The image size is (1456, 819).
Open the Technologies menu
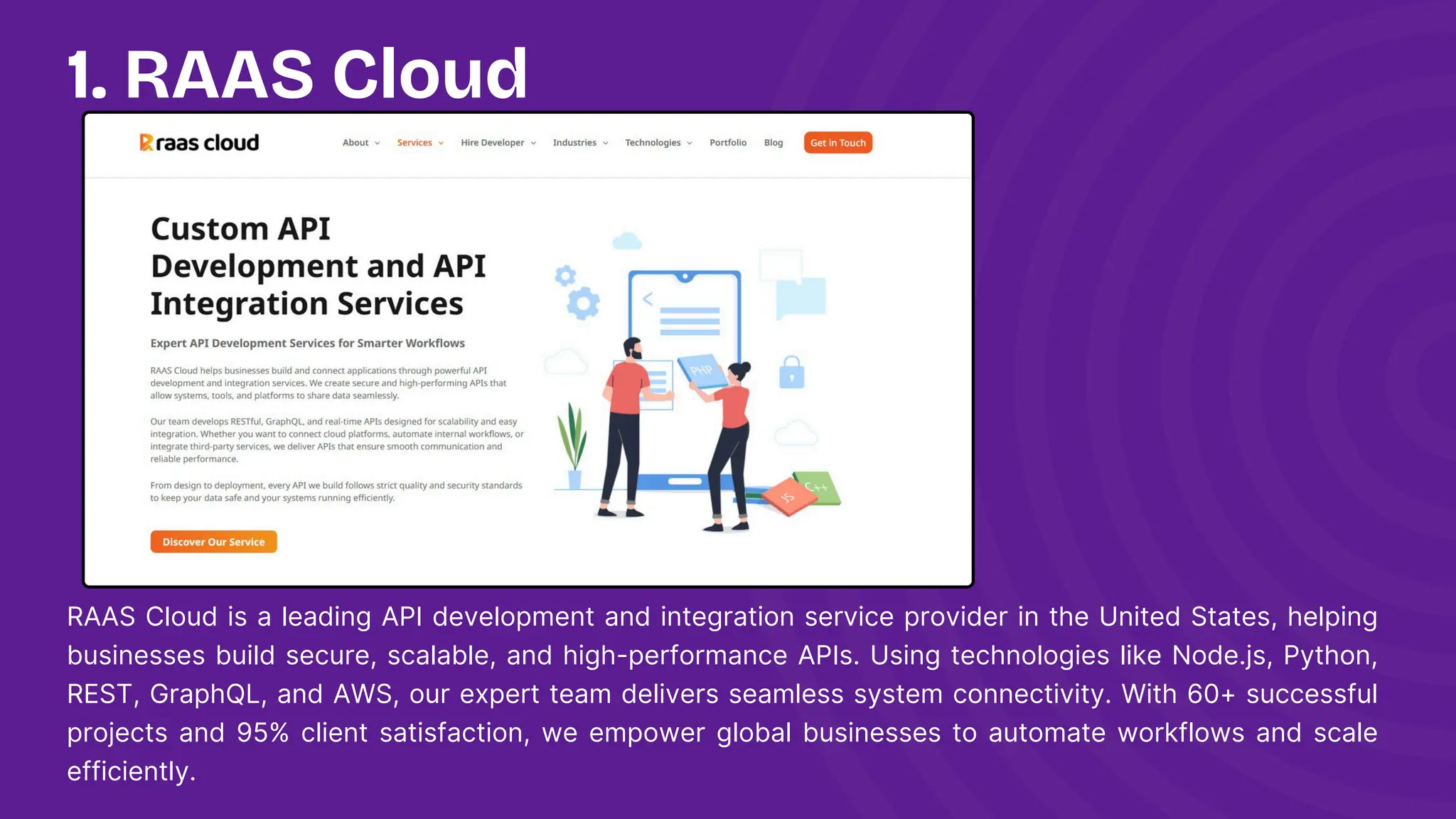[653, 143]
